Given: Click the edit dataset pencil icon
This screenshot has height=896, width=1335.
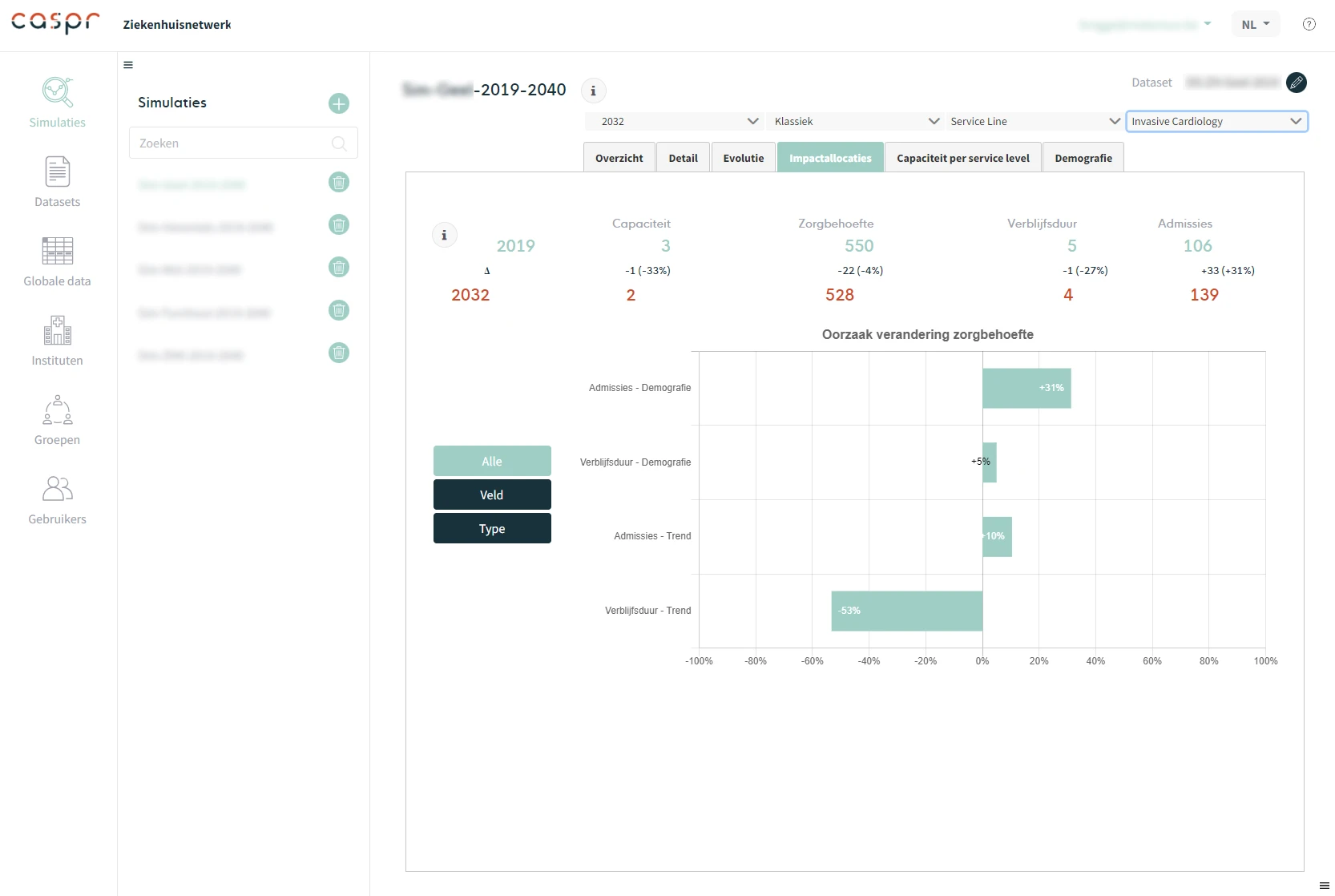Looking at the screenshot, I should (1296, 83).
